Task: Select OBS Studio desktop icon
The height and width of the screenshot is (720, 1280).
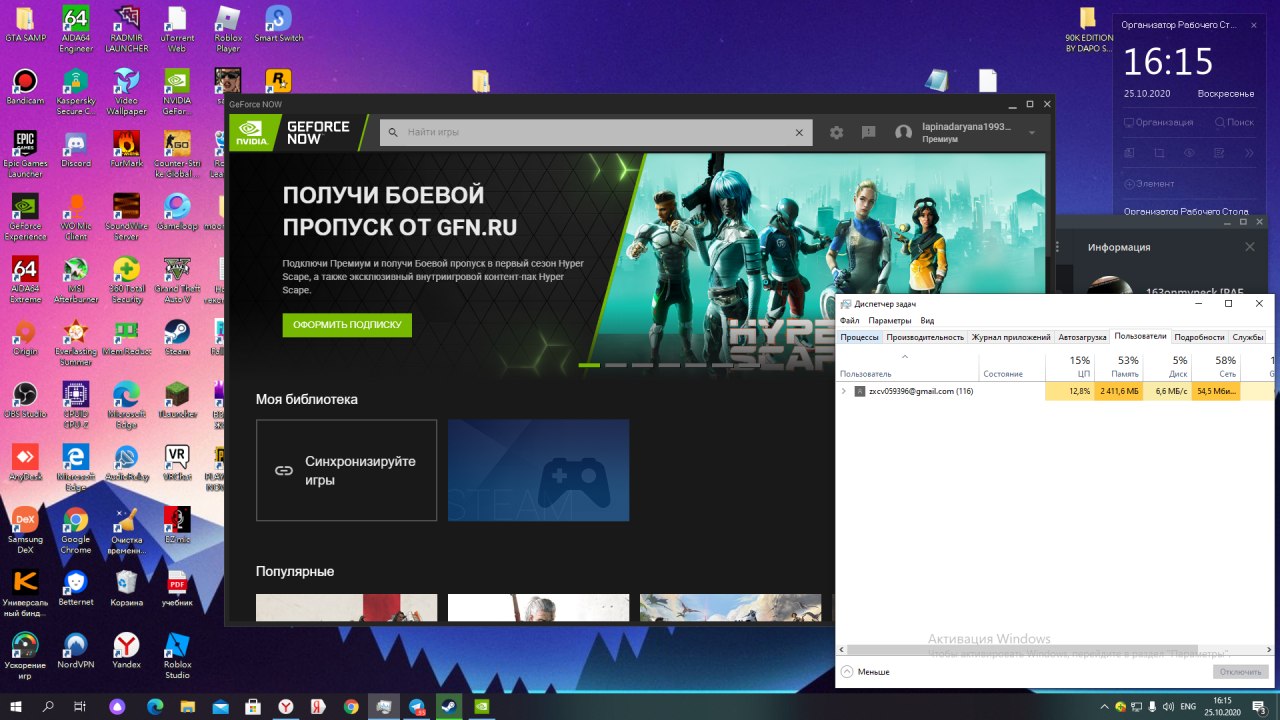Action: click(25, 400)
